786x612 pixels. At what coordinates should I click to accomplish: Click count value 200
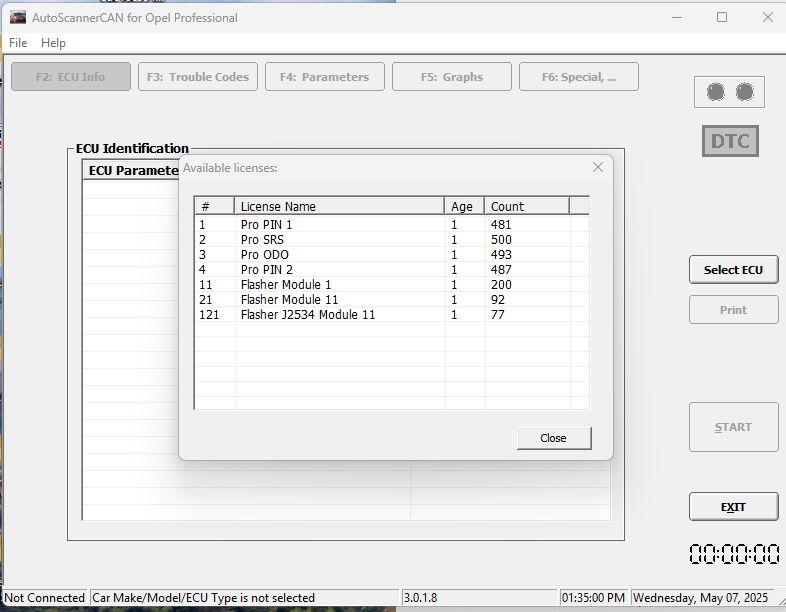pyautogui.click(x=501, y=285)
